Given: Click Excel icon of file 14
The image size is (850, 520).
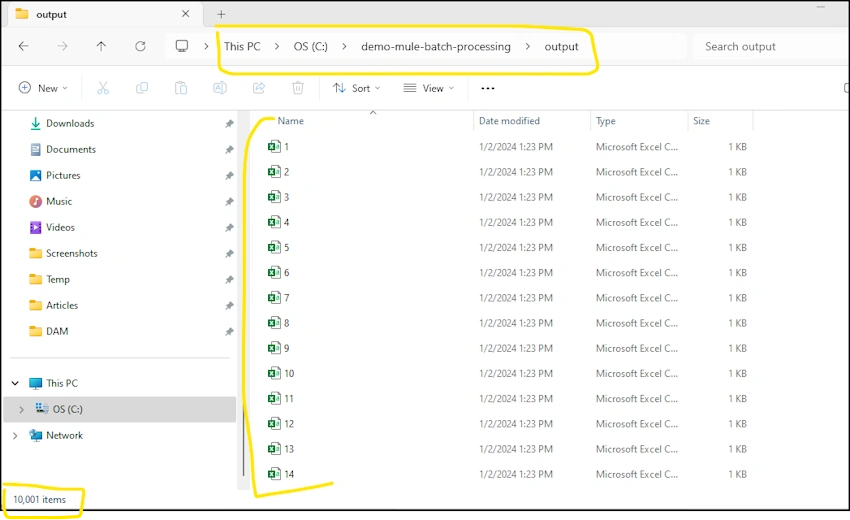Looking at the screenshot, I should 274,474.
